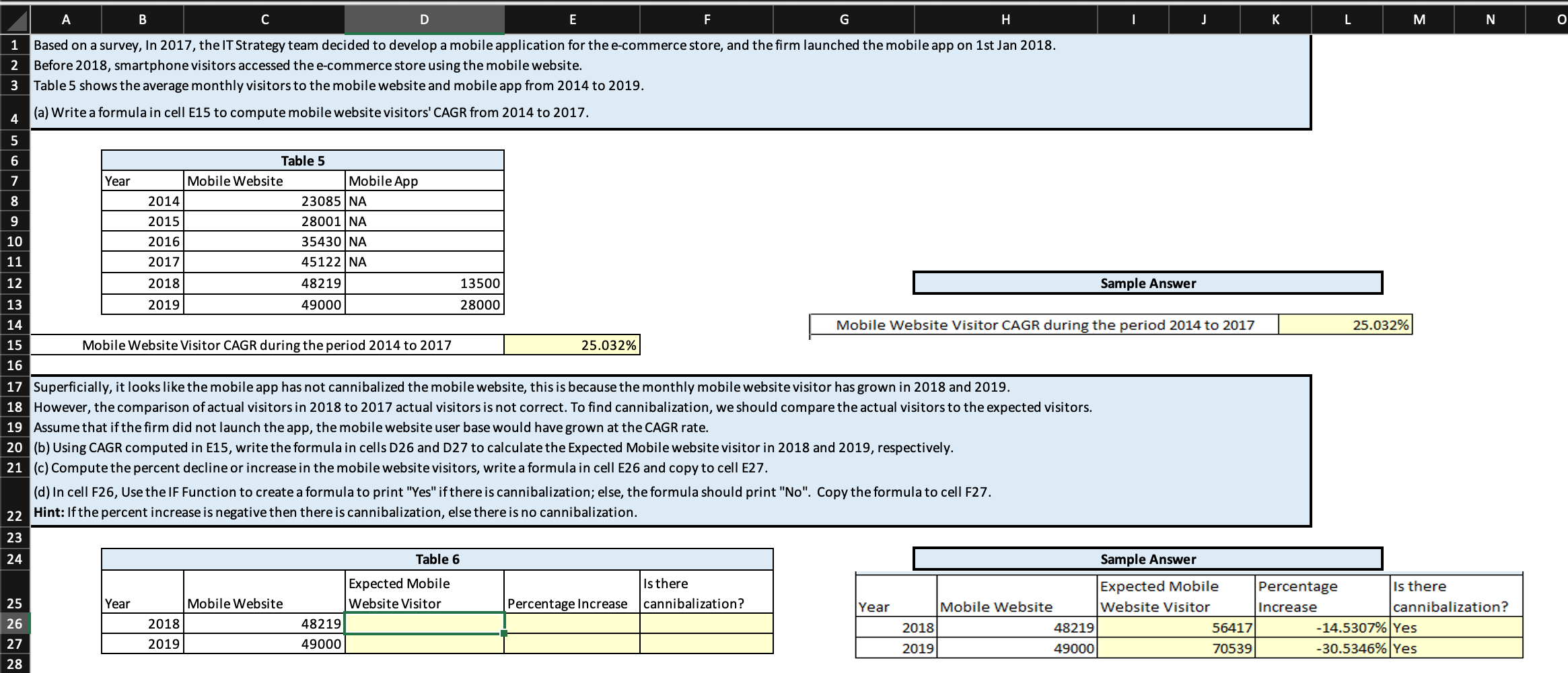Select the Mobile App value 13500
Viewport: 1568px width, 673px height.
[425, 283]
